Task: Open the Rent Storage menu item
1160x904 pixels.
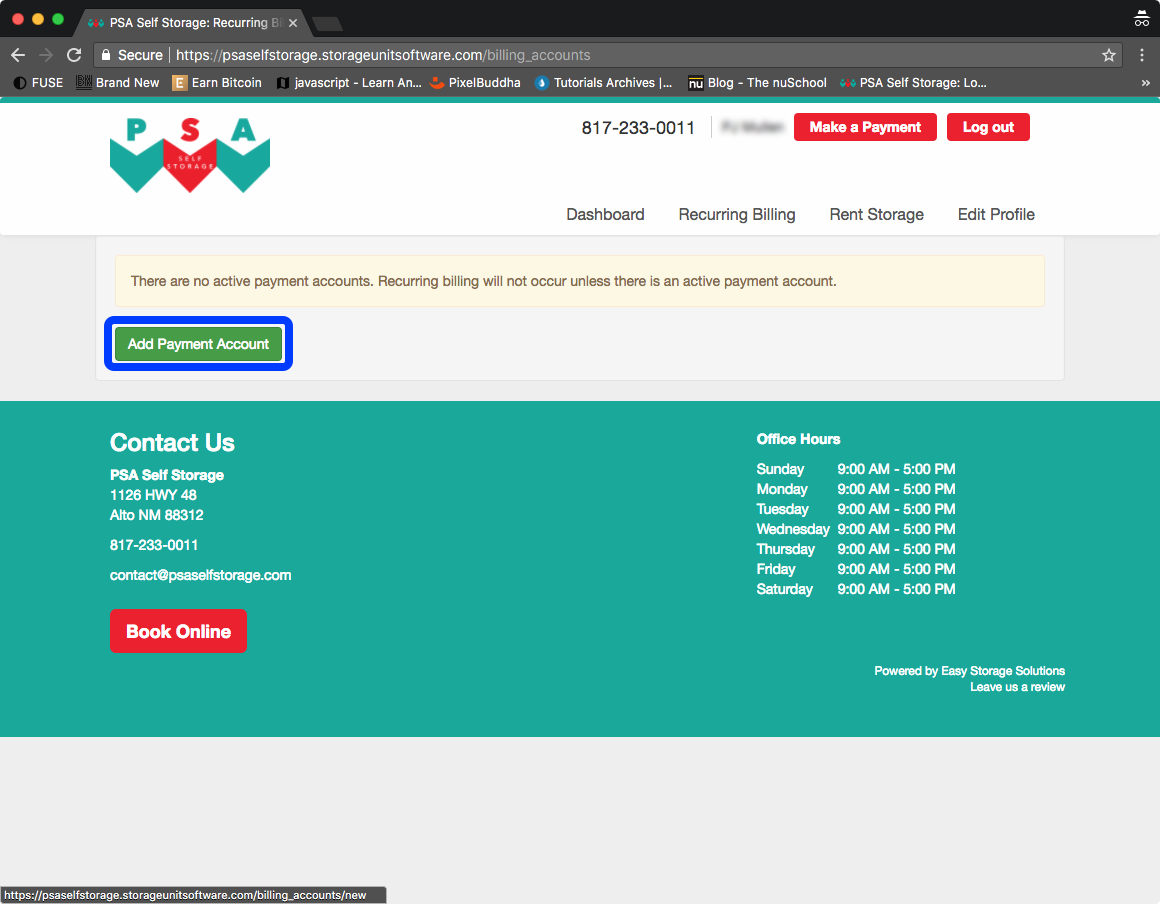Action: pos(876,215)
